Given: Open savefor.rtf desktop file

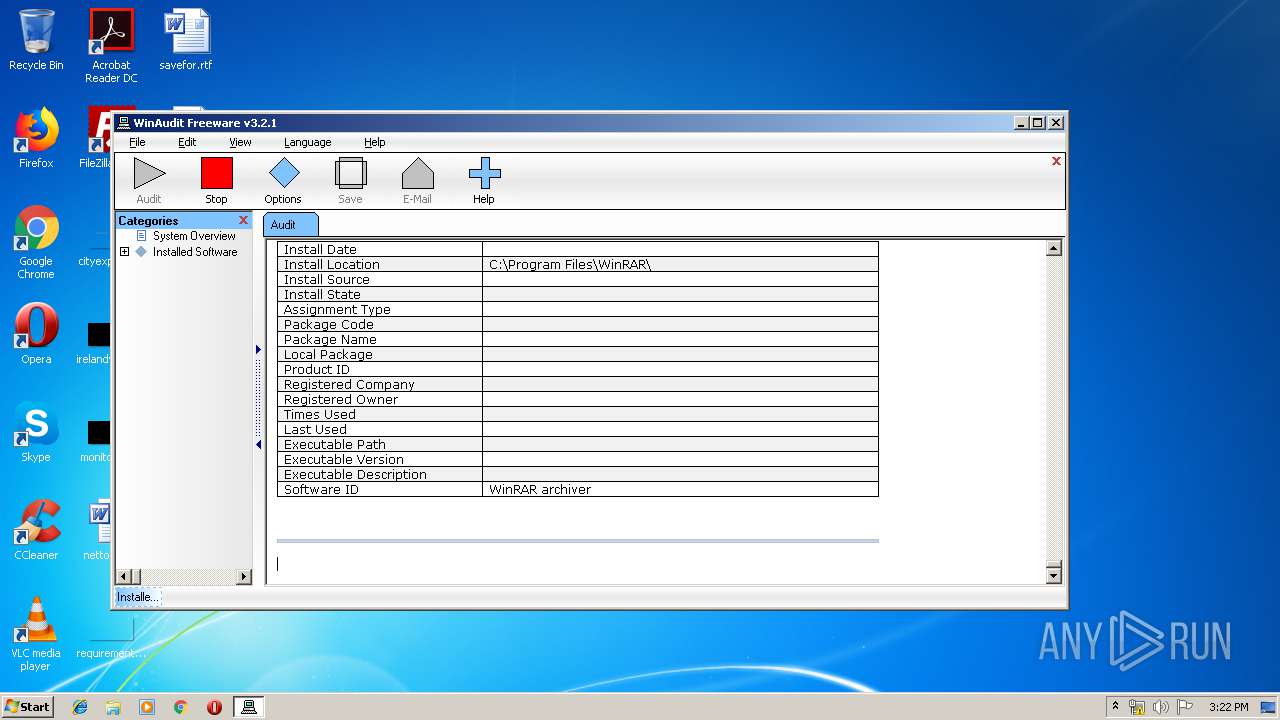Looking at the screenshot, I should (x=186, y=40).
